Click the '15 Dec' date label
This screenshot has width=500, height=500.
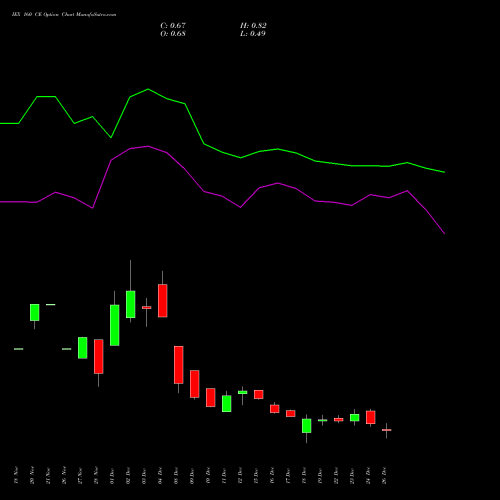tap(256, 475)
